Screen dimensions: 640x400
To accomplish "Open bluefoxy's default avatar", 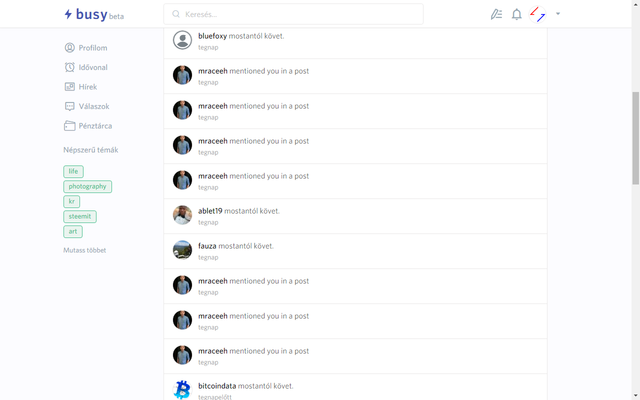I will click(x=182, y=40).
